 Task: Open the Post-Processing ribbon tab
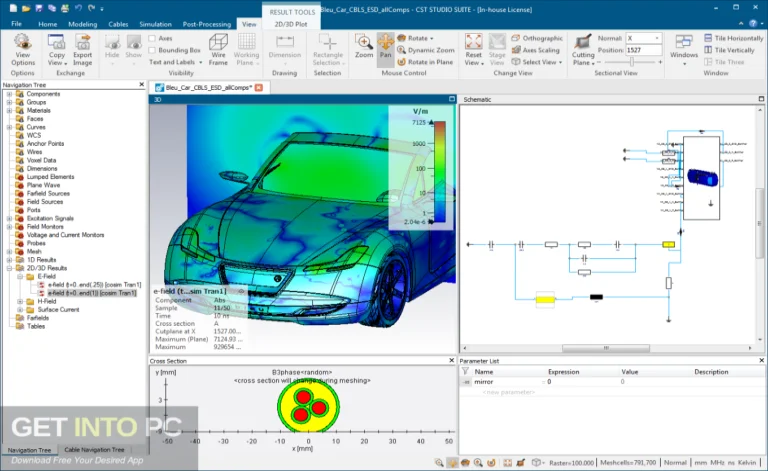207,24
